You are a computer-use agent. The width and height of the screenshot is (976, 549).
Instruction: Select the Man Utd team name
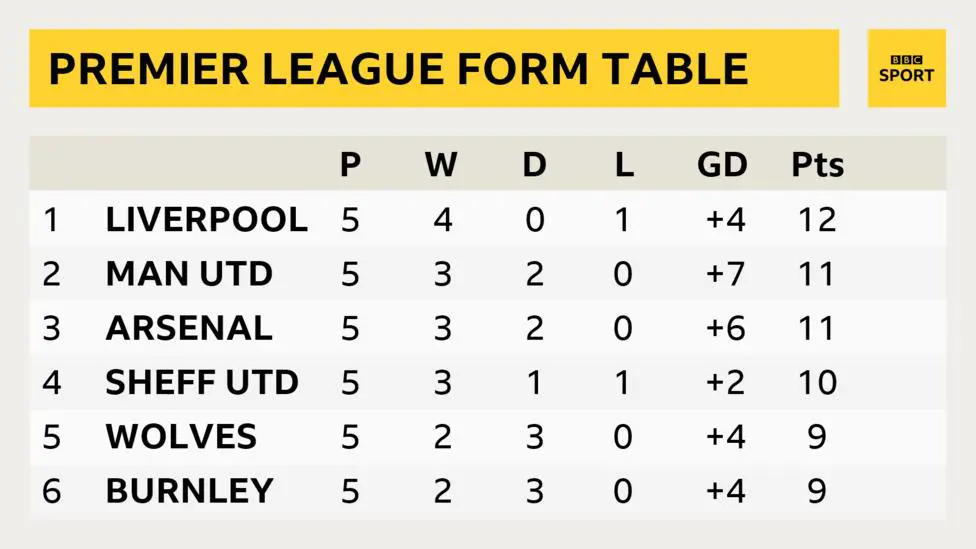click(x=189, y=273)
